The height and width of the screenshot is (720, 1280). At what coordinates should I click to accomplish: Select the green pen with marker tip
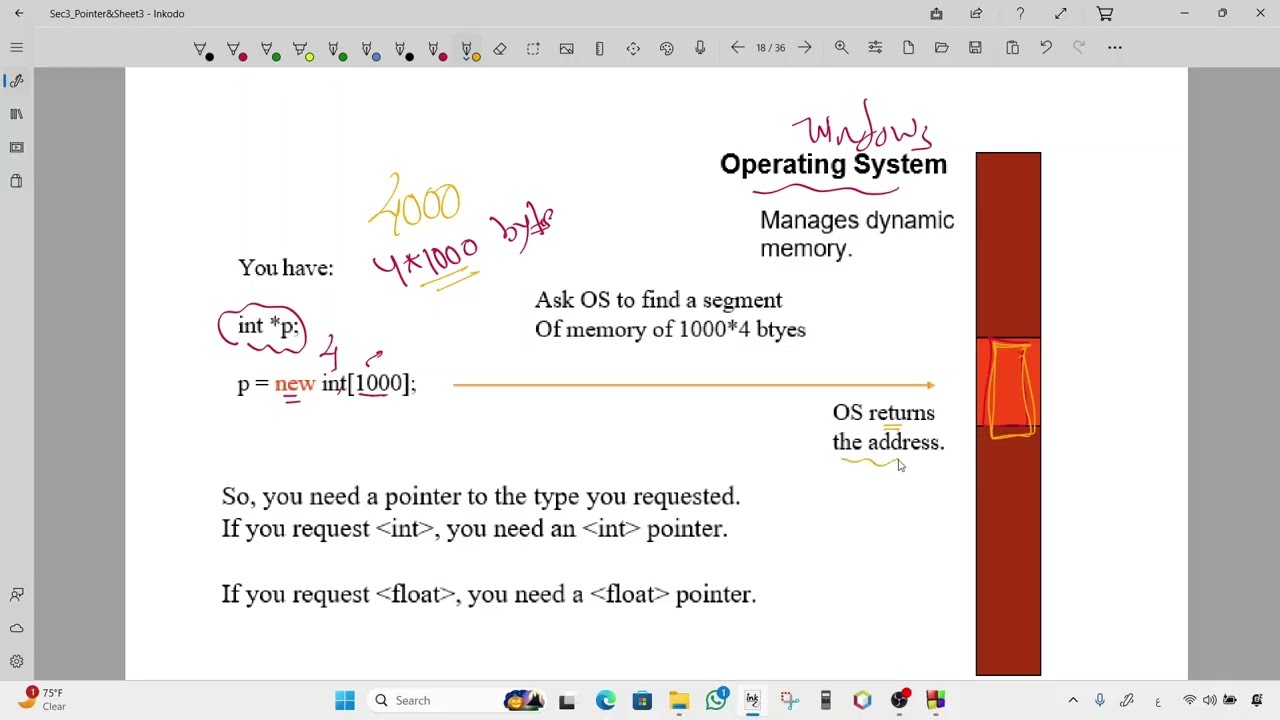[x=270, y=48]
